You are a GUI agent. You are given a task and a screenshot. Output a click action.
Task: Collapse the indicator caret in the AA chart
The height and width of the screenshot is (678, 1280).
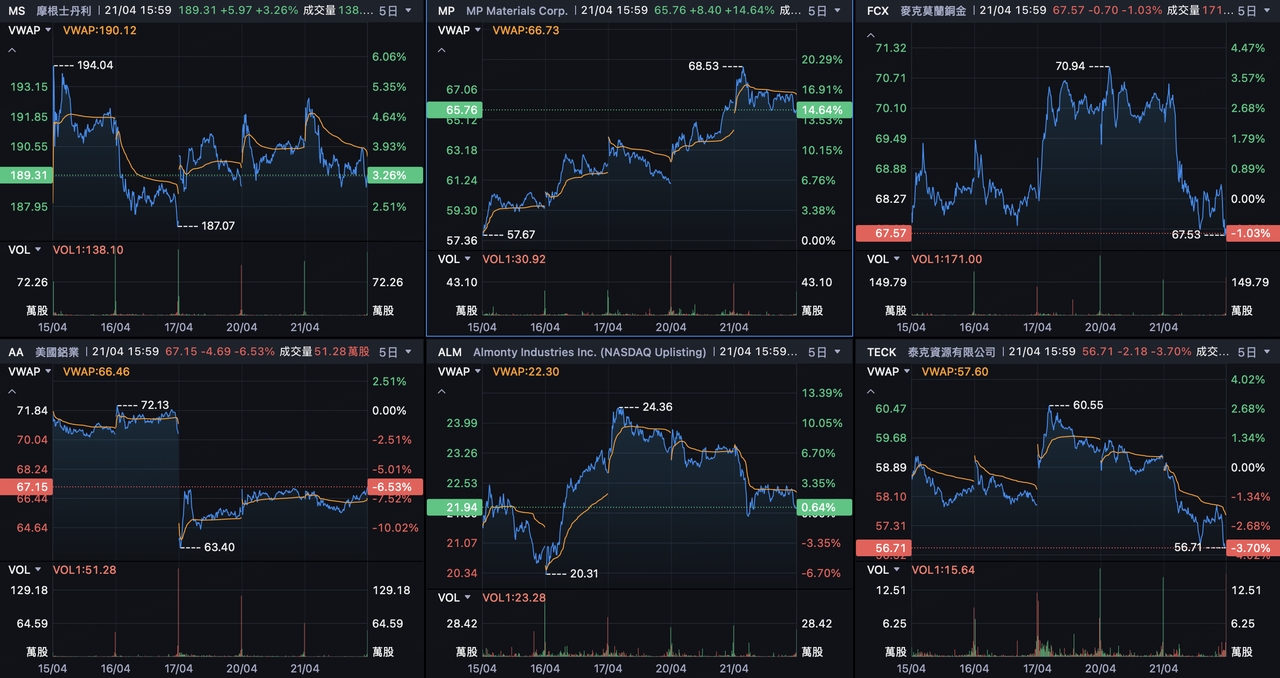12,389
